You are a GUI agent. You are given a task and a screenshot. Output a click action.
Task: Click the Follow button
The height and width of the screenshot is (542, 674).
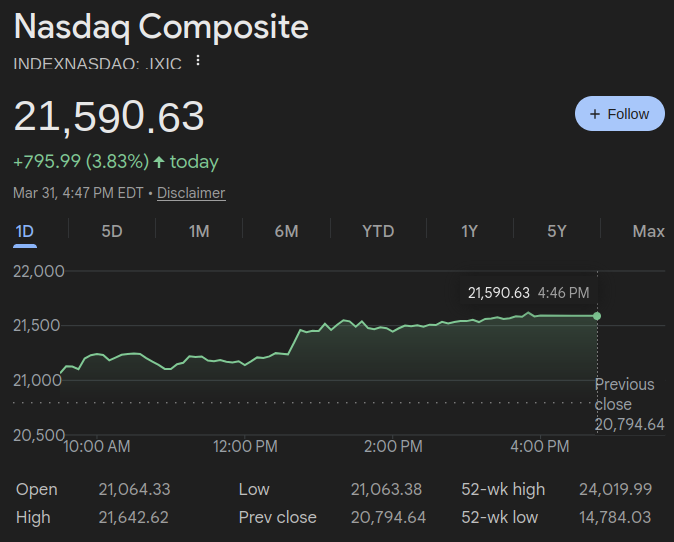pyautogui.click(x=619, y=114)
